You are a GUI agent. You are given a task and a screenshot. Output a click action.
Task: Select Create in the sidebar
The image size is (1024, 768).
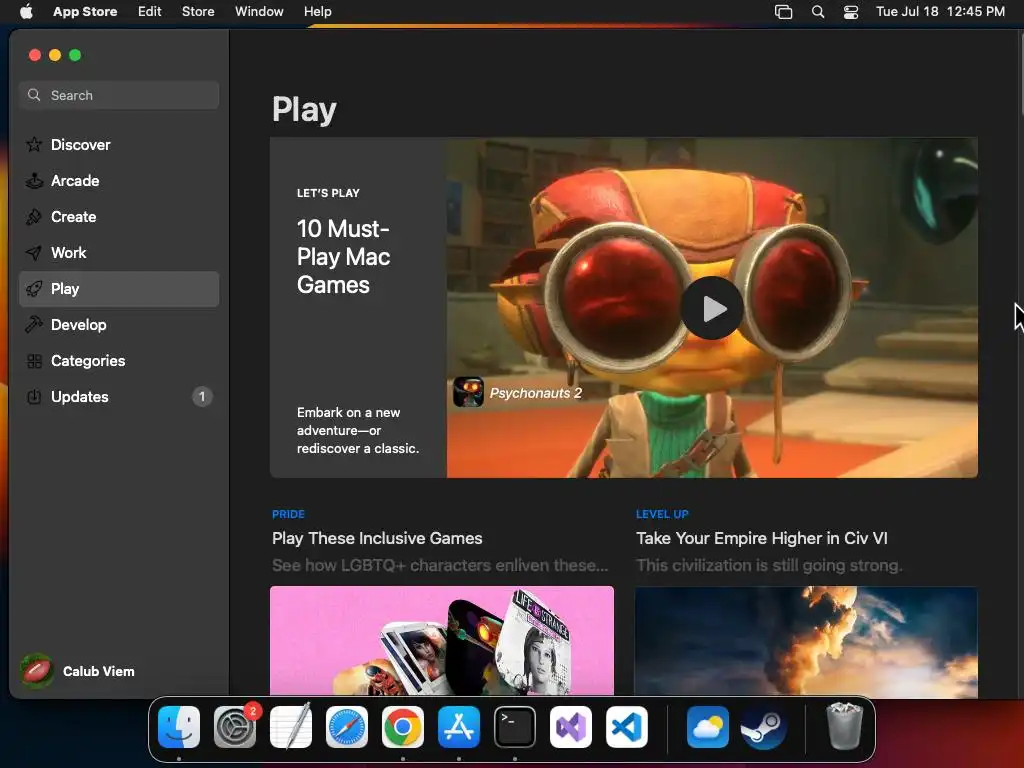point(119,216)
